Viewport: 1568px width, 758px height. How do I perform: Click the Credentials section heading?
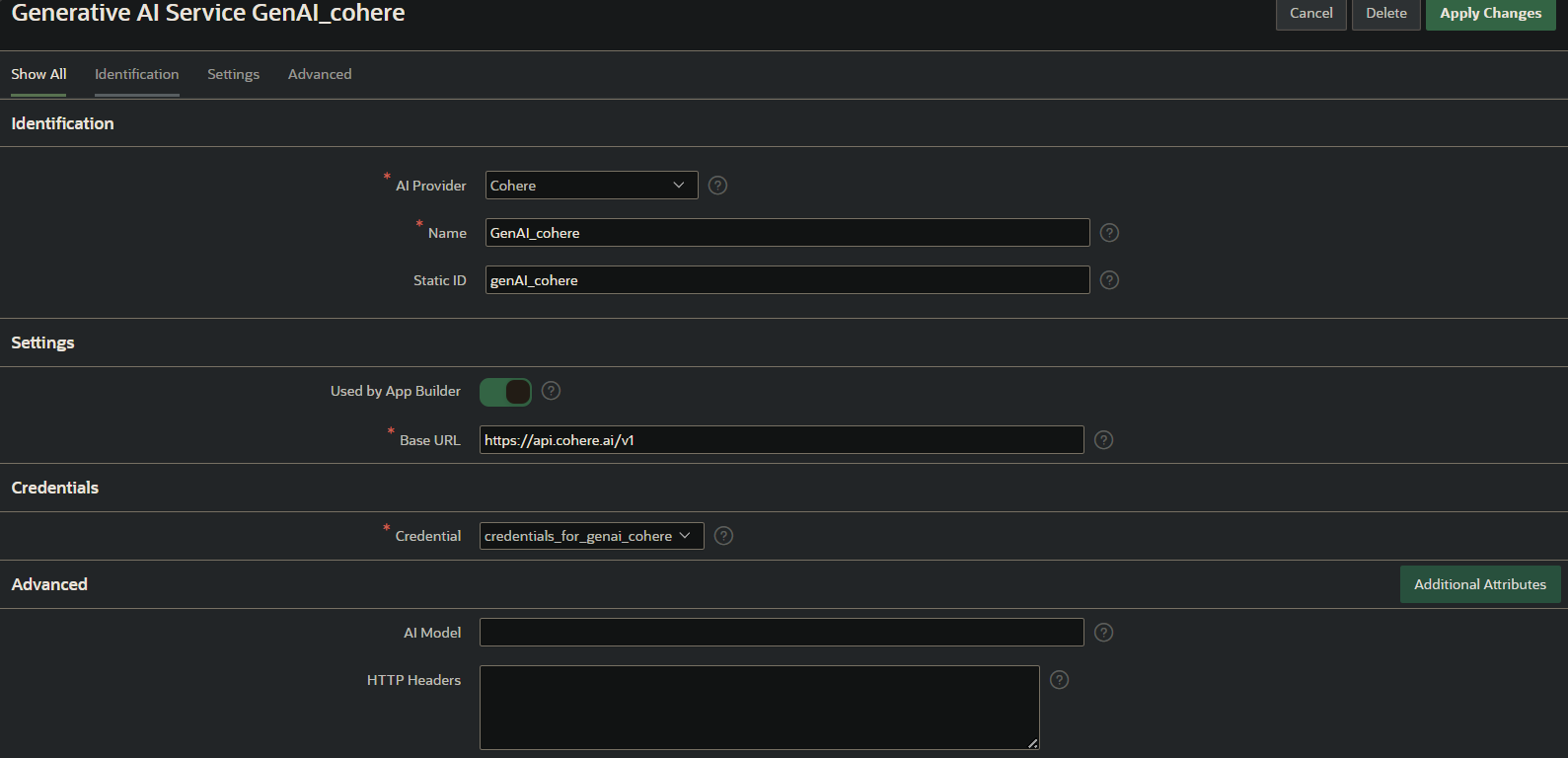55,488
